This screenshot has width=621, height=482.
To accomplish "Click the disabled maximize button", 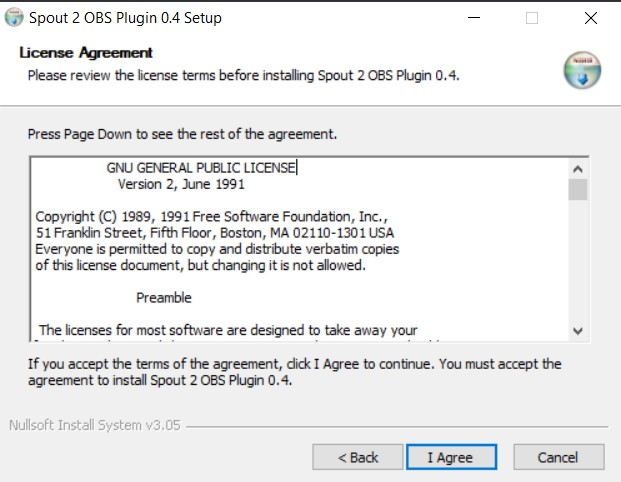I will (x=532, y=18).
